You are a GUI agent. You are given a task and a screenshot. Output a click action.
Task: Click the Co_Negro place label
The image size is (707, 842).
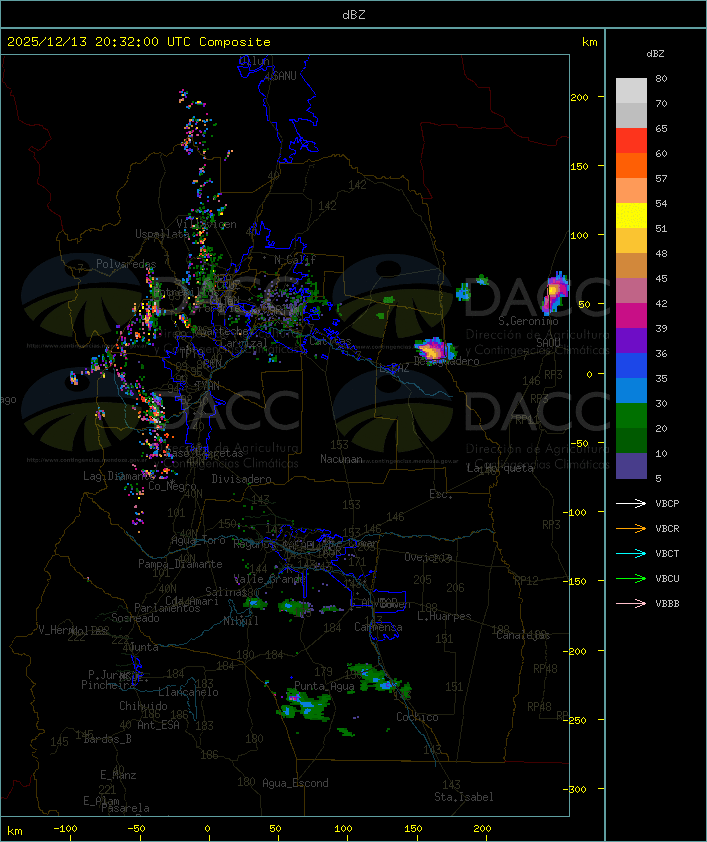click(172, 486)
